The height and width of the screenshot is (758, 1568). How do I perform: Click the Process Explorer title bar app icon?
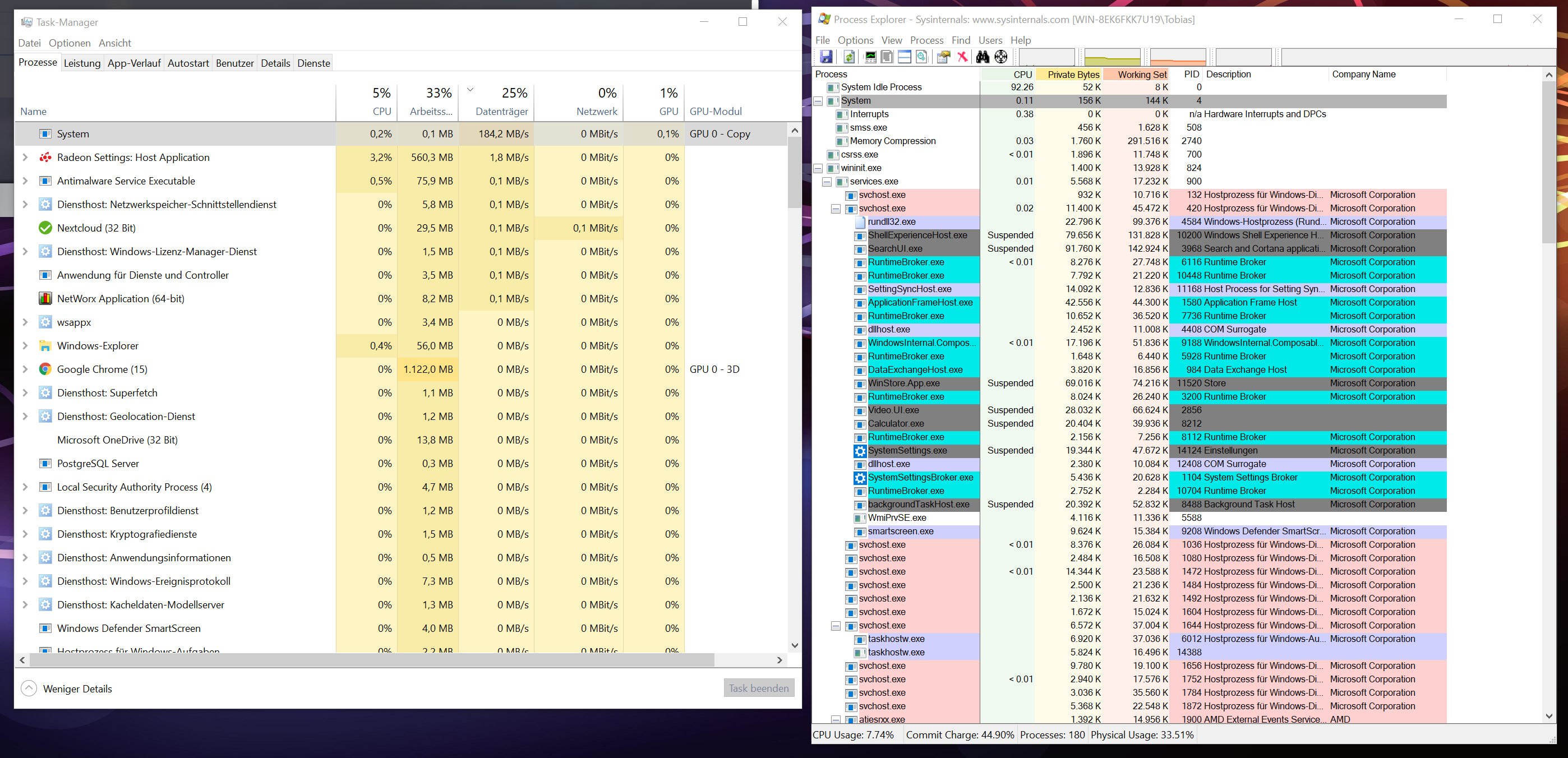coord(824,19)
